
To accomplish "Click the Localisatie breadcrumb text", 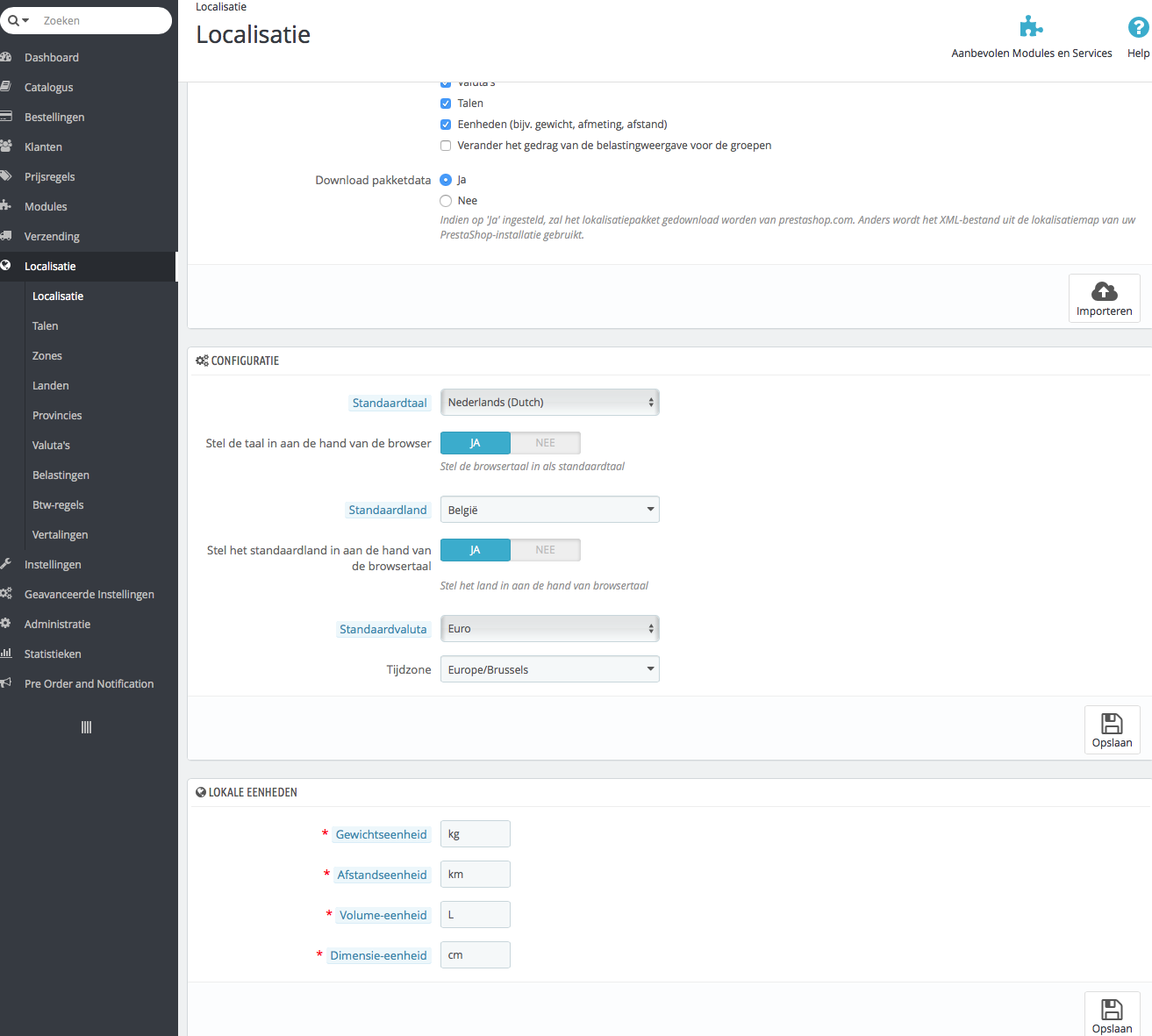I will pos(221,7).
